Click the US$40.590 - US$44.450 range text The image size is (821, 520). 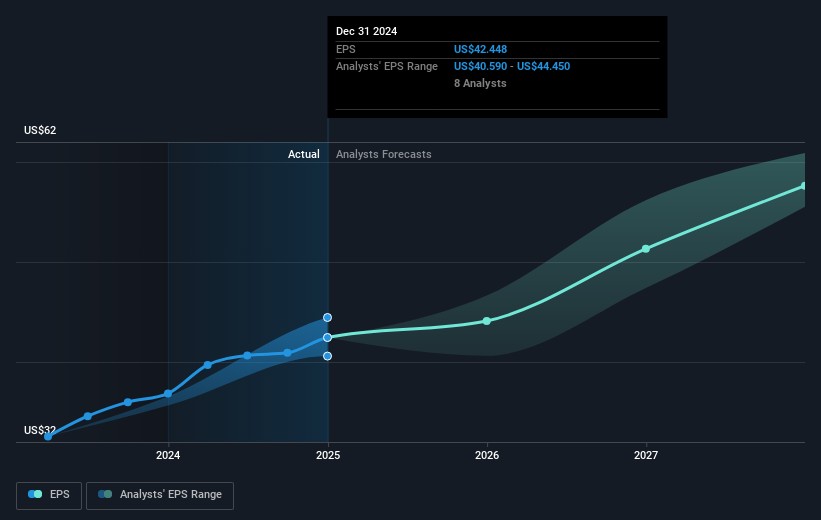(x=511, y=66)
